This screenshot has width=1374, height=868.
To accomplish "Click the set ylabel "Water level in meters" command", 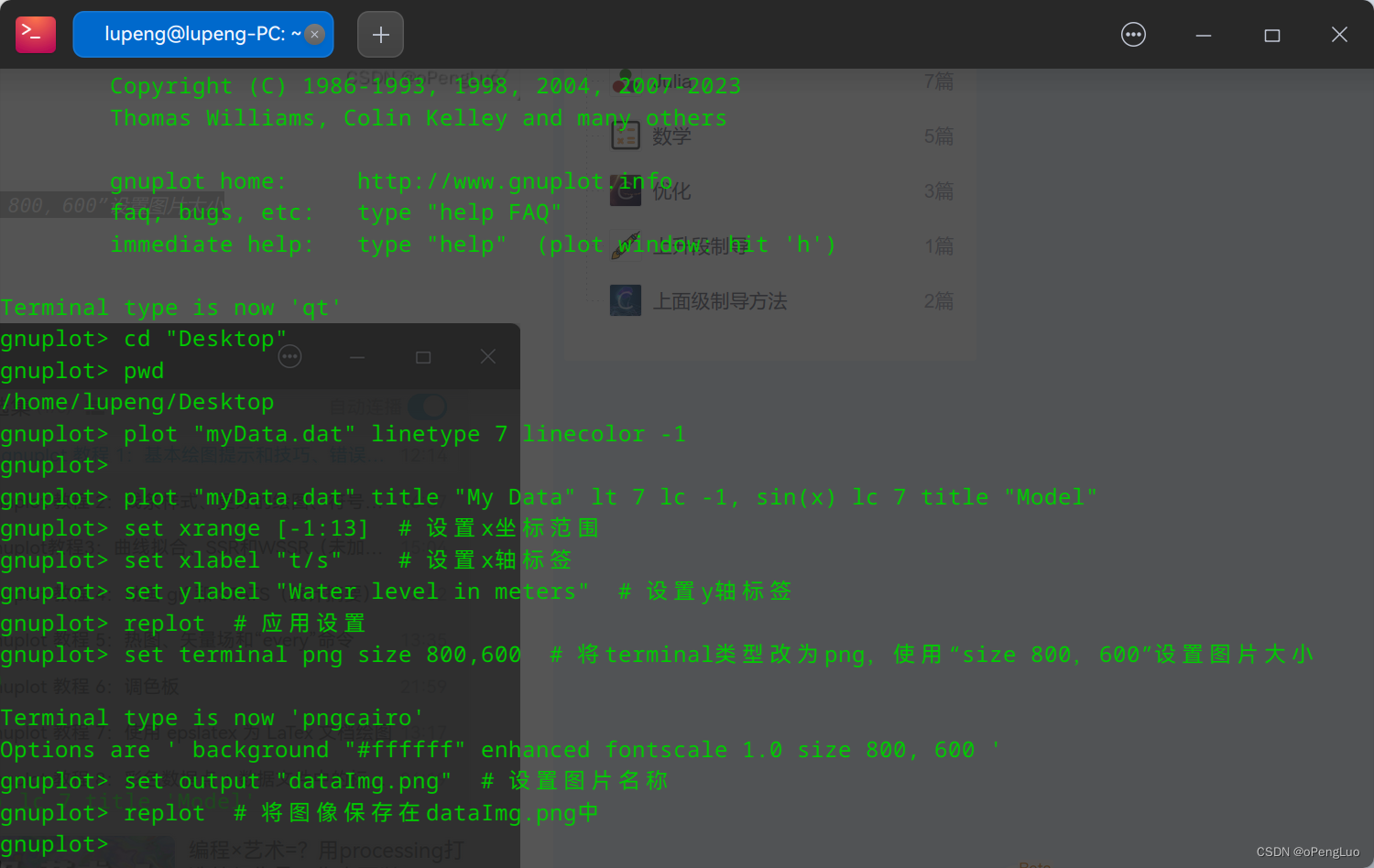I will point(397,591).
